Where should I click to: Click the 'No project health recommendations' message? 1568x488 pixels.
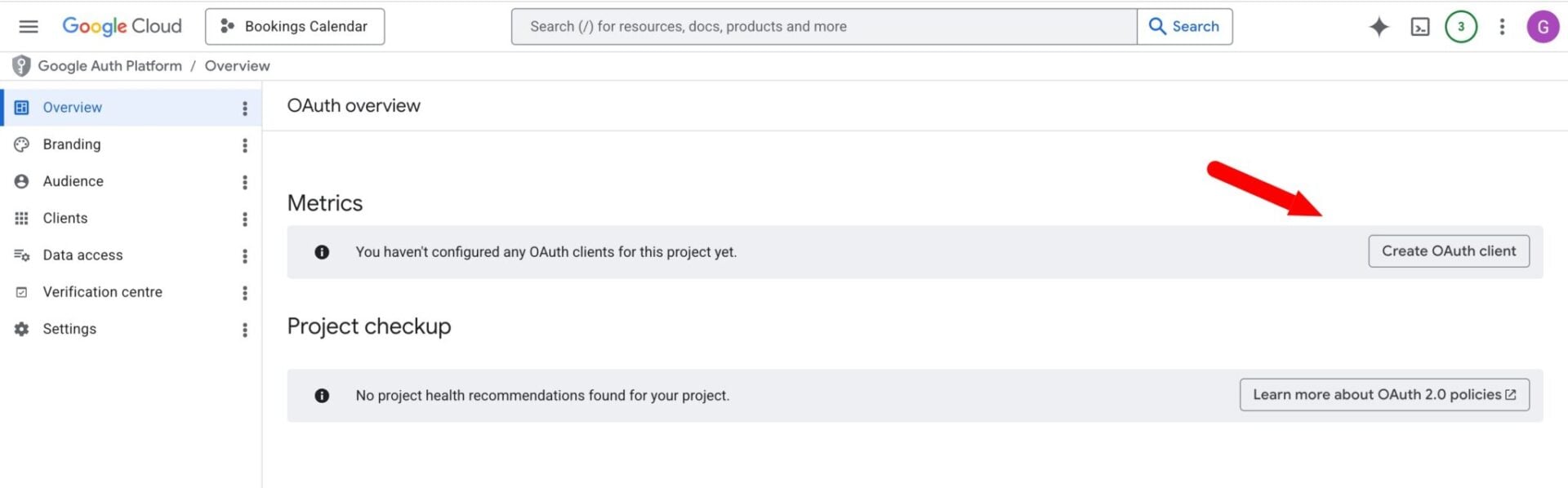pos(542,396)
